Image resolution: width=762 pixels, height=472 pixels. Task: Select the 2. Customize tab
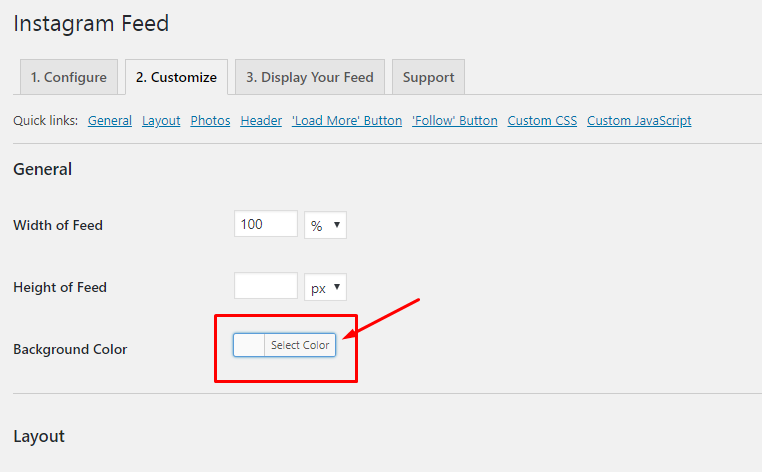click(x=176, y=77)
